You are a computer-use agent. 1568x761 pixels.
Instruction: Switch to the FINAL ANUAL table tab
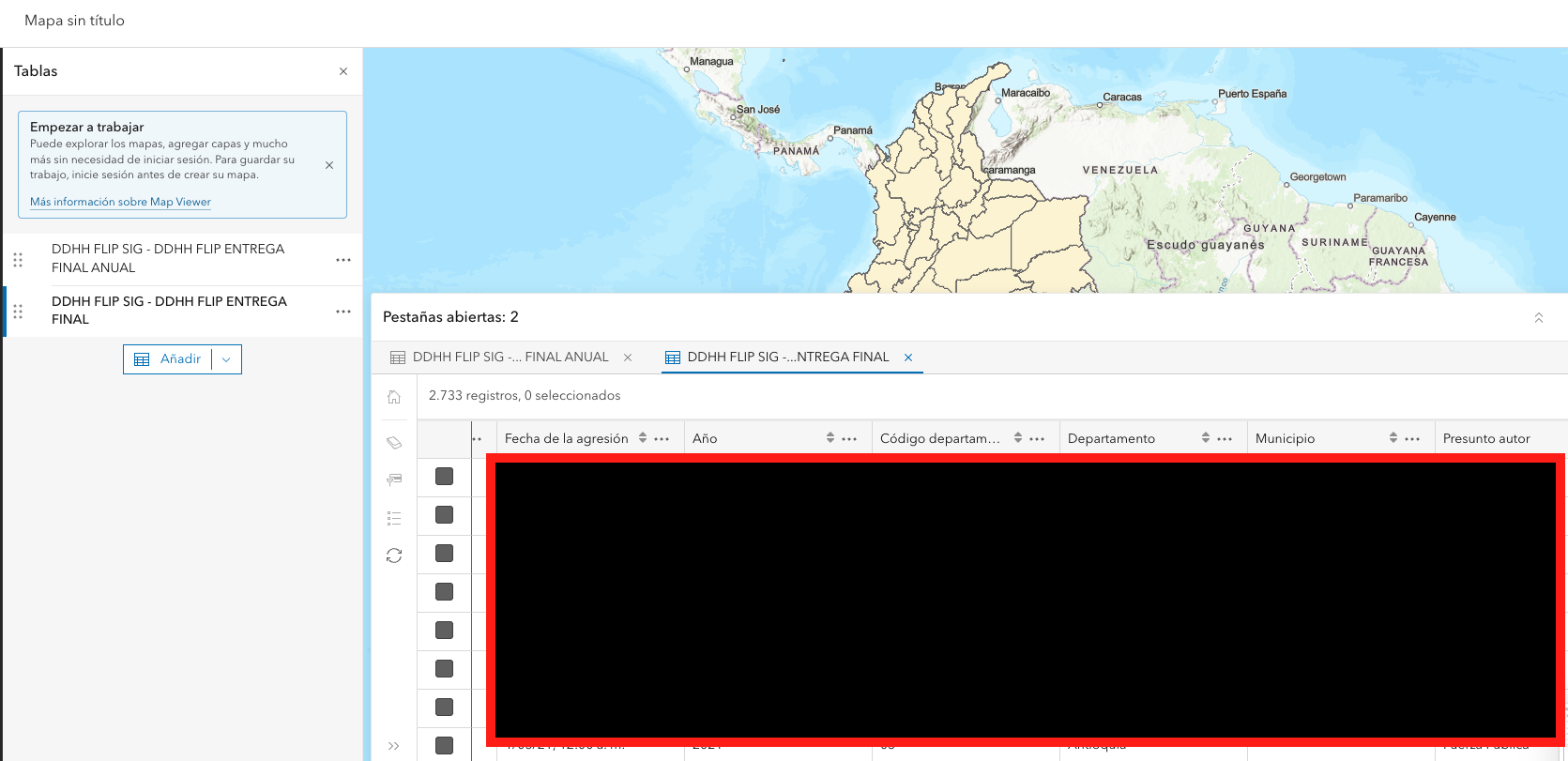tap(510, 358)
